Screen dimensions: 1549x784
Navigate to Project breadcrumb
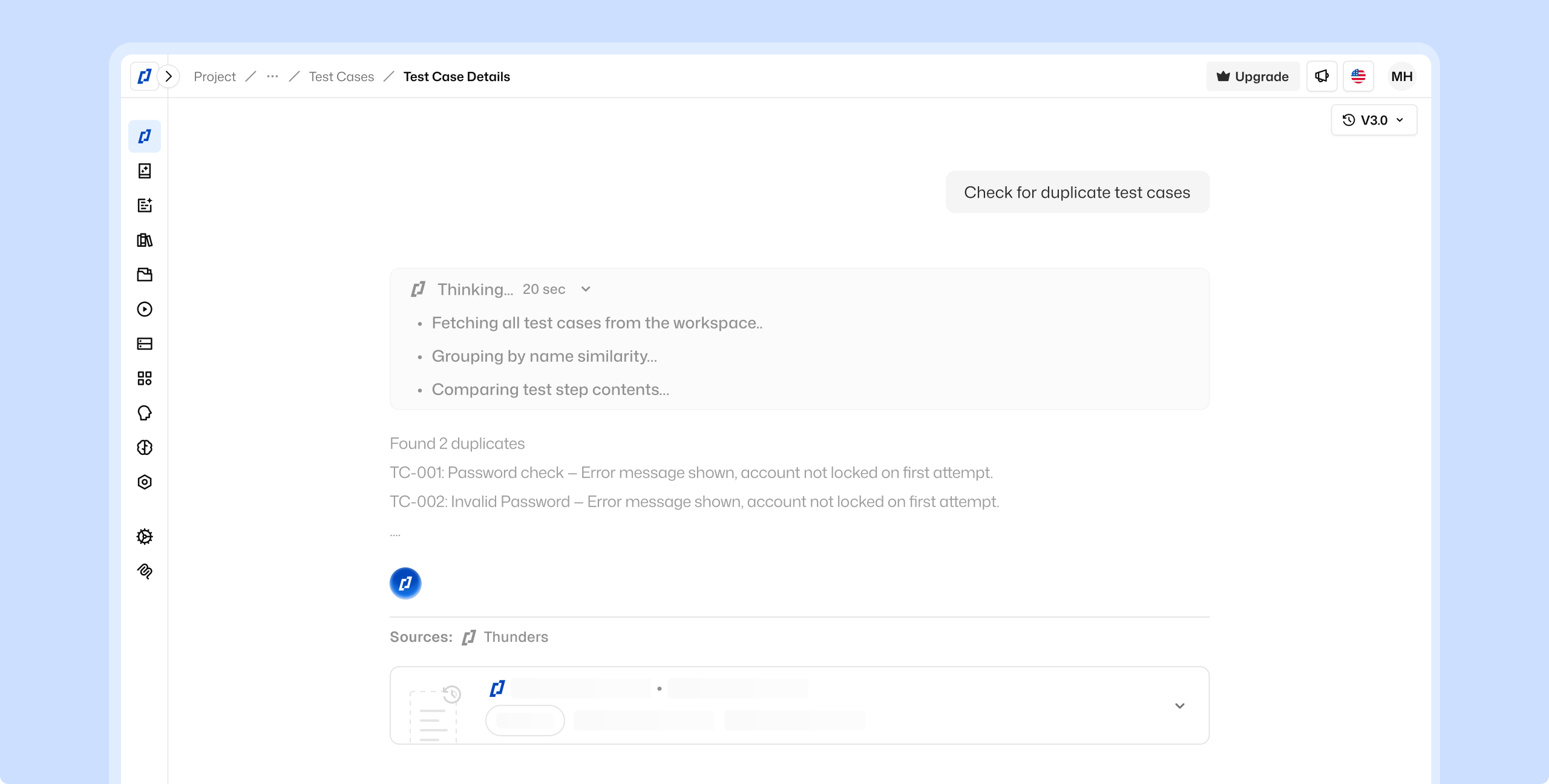pos(214,77)
